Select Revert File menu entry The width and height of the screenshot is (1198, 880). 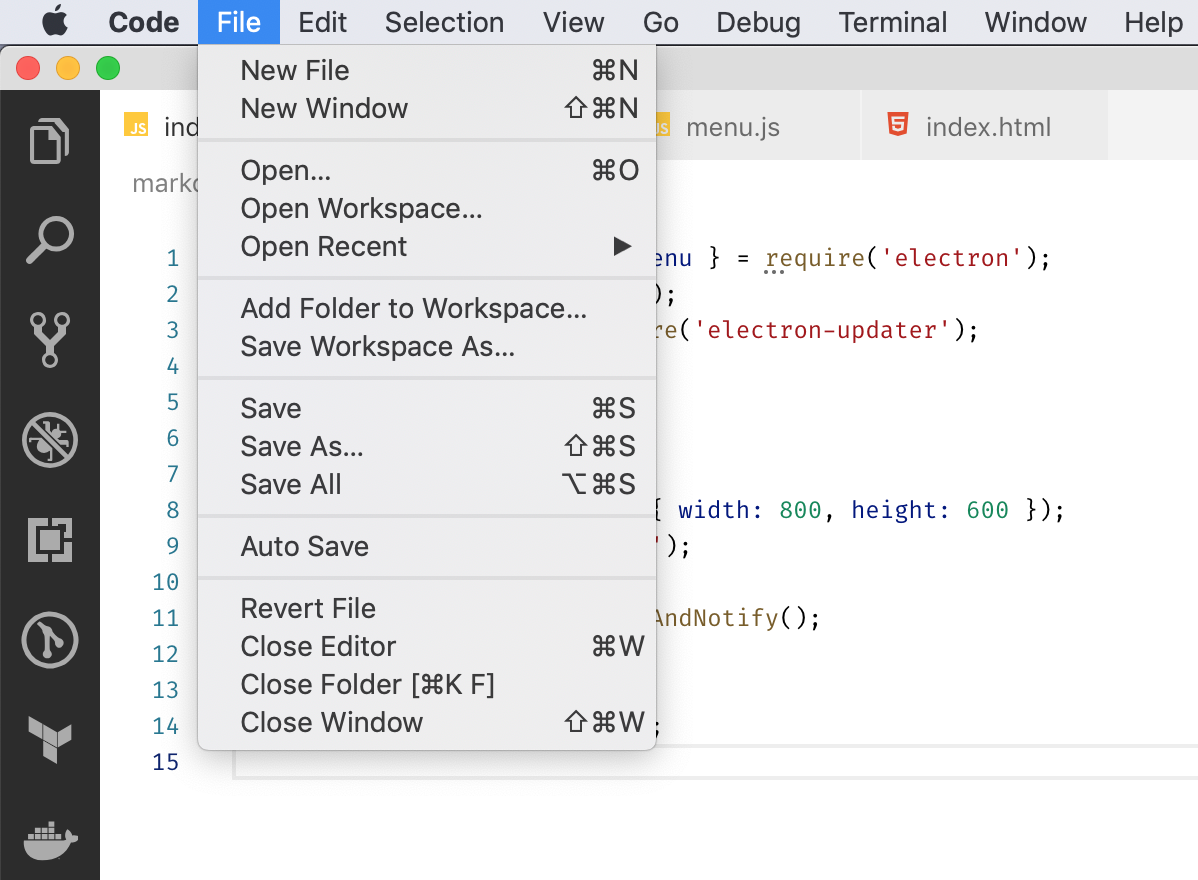tap(426, 609)
